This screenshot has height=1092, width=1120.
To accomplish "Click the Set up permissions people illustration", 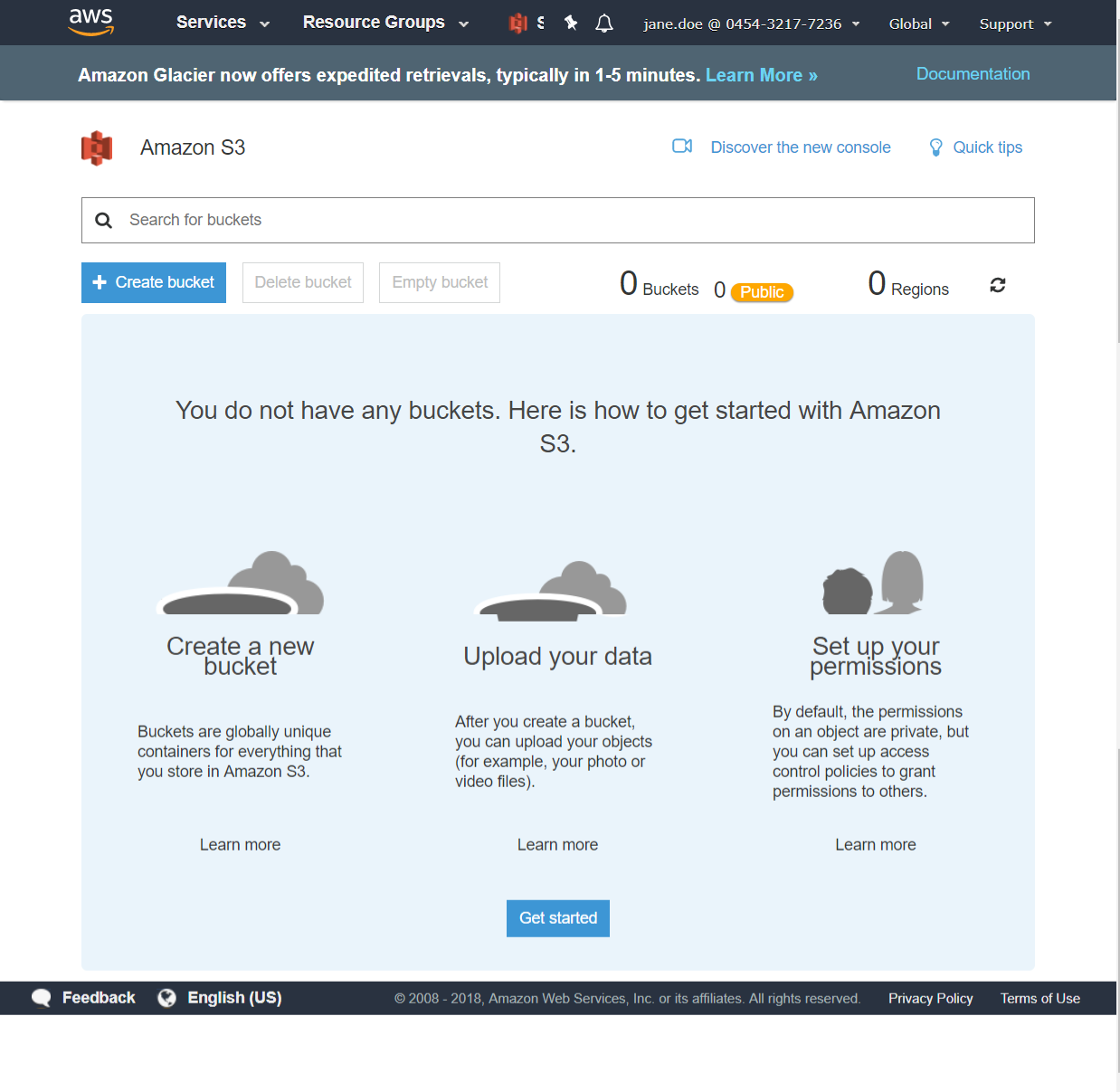I will (x=874, y=583).
